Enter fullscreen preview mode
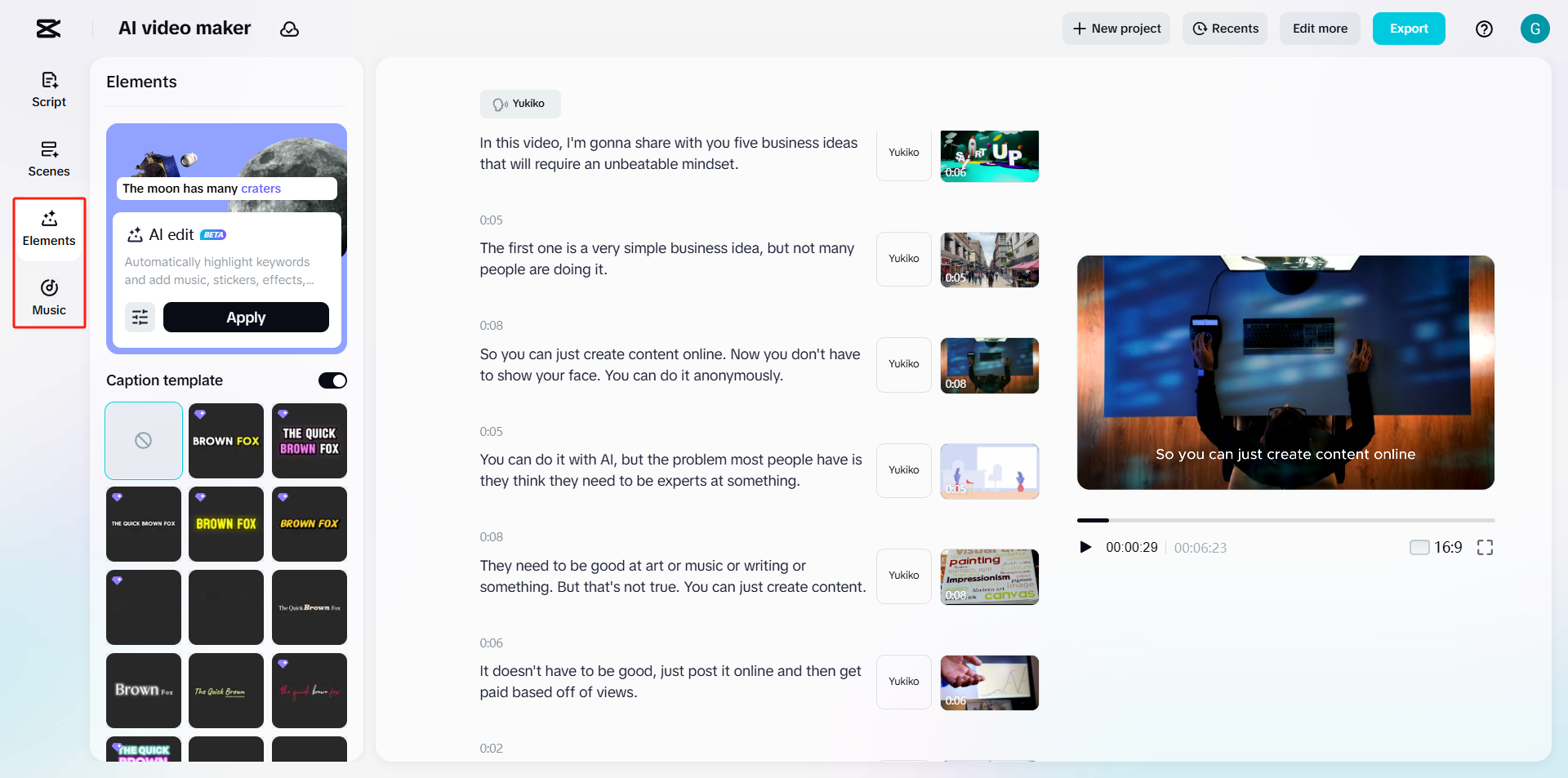The image size is (1568, 778). click(x=1485, y=548)
